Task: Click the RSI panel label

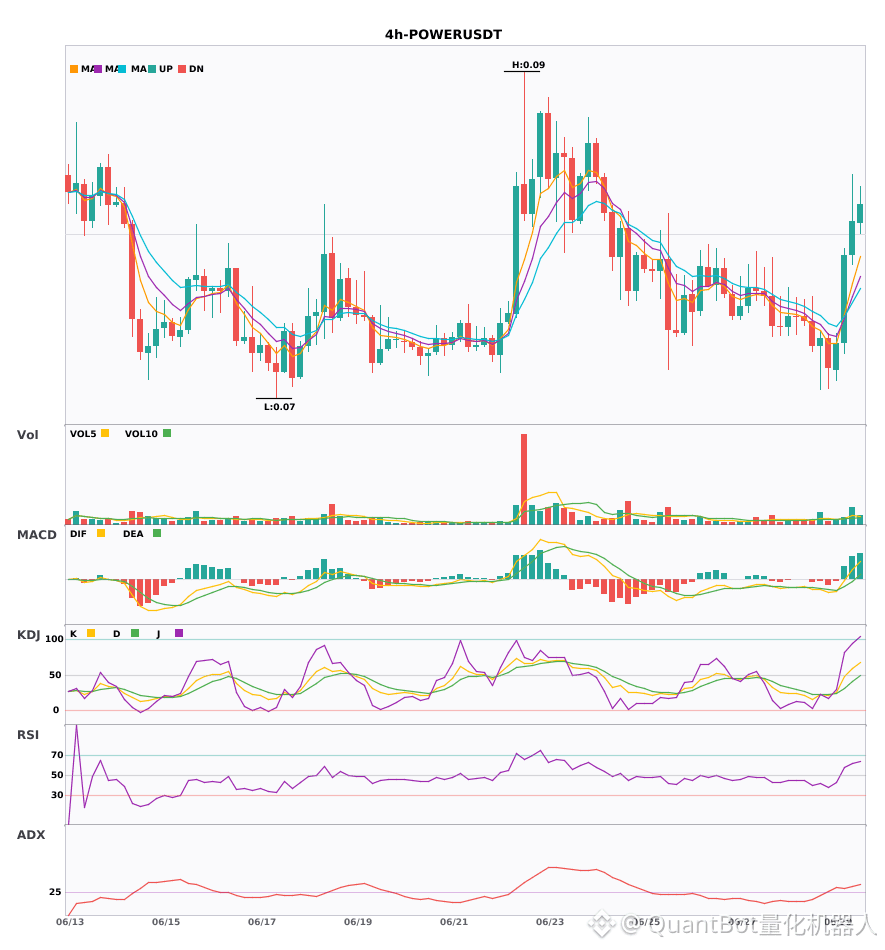Action: [28, 735]
